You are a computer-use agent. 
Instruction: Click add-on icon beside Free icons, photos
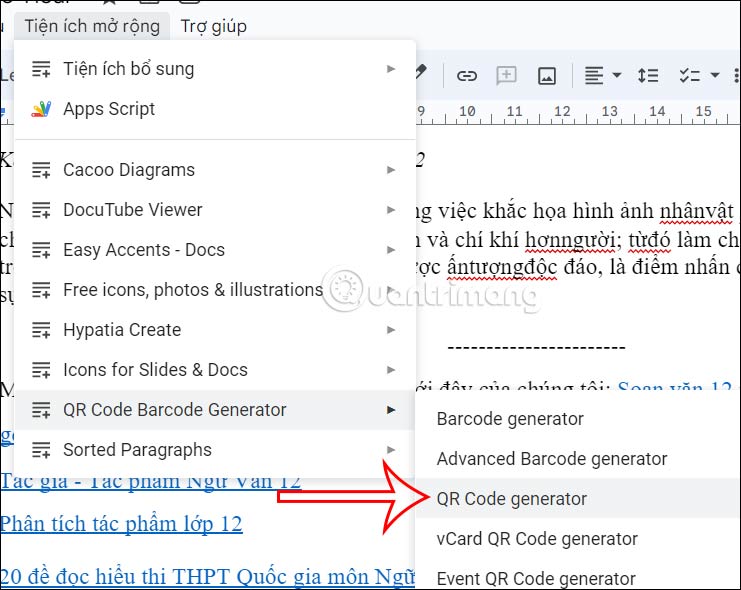[x=41, y=290]
